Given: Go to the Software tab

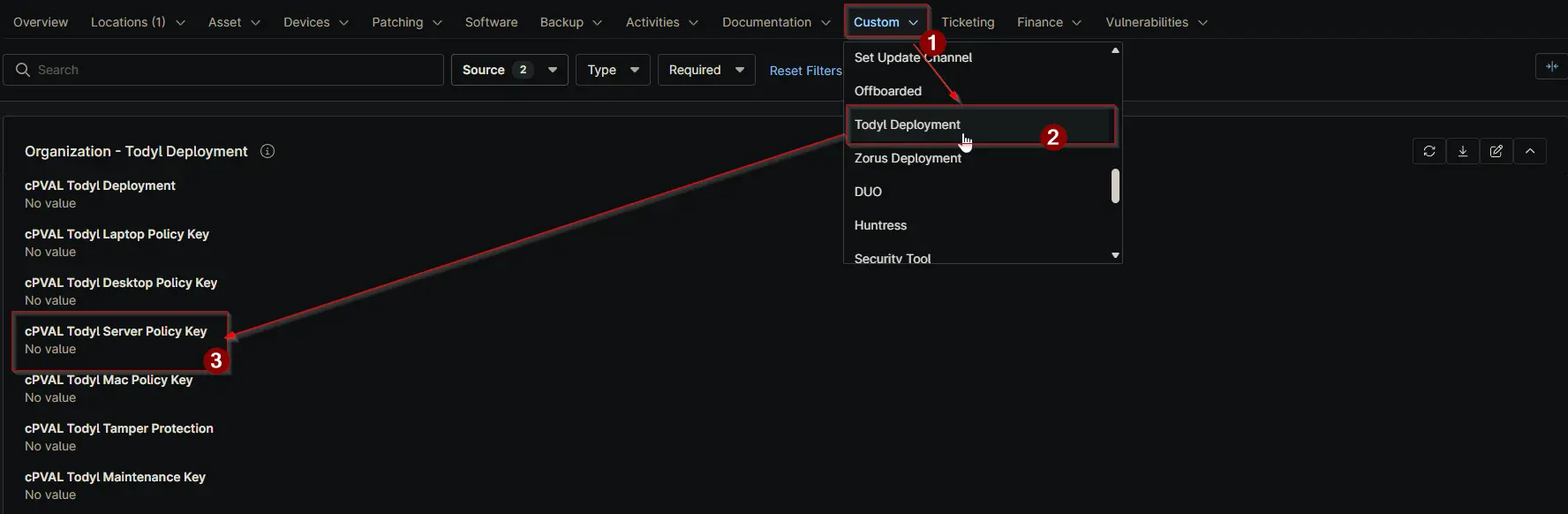Looking at the screenshot, I should pos(492,22).
